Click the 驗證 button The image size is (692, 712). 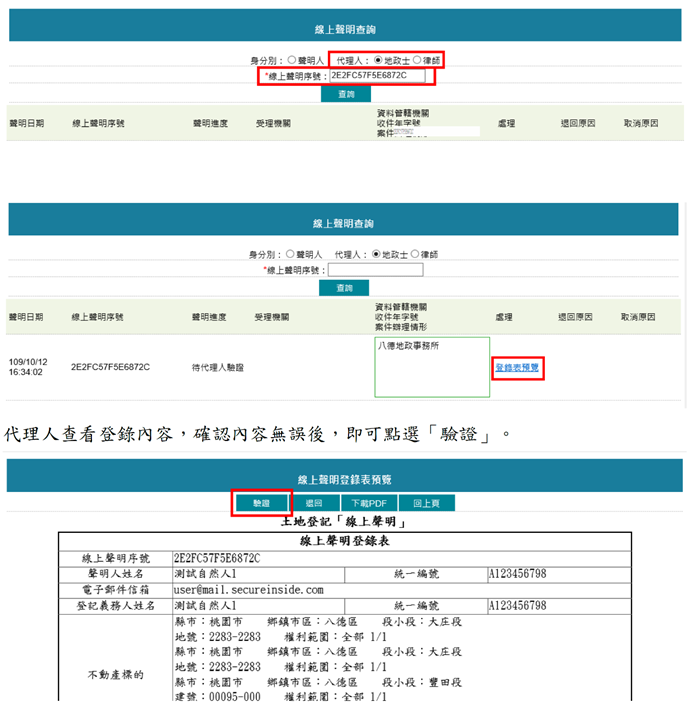tap(261, 503)
